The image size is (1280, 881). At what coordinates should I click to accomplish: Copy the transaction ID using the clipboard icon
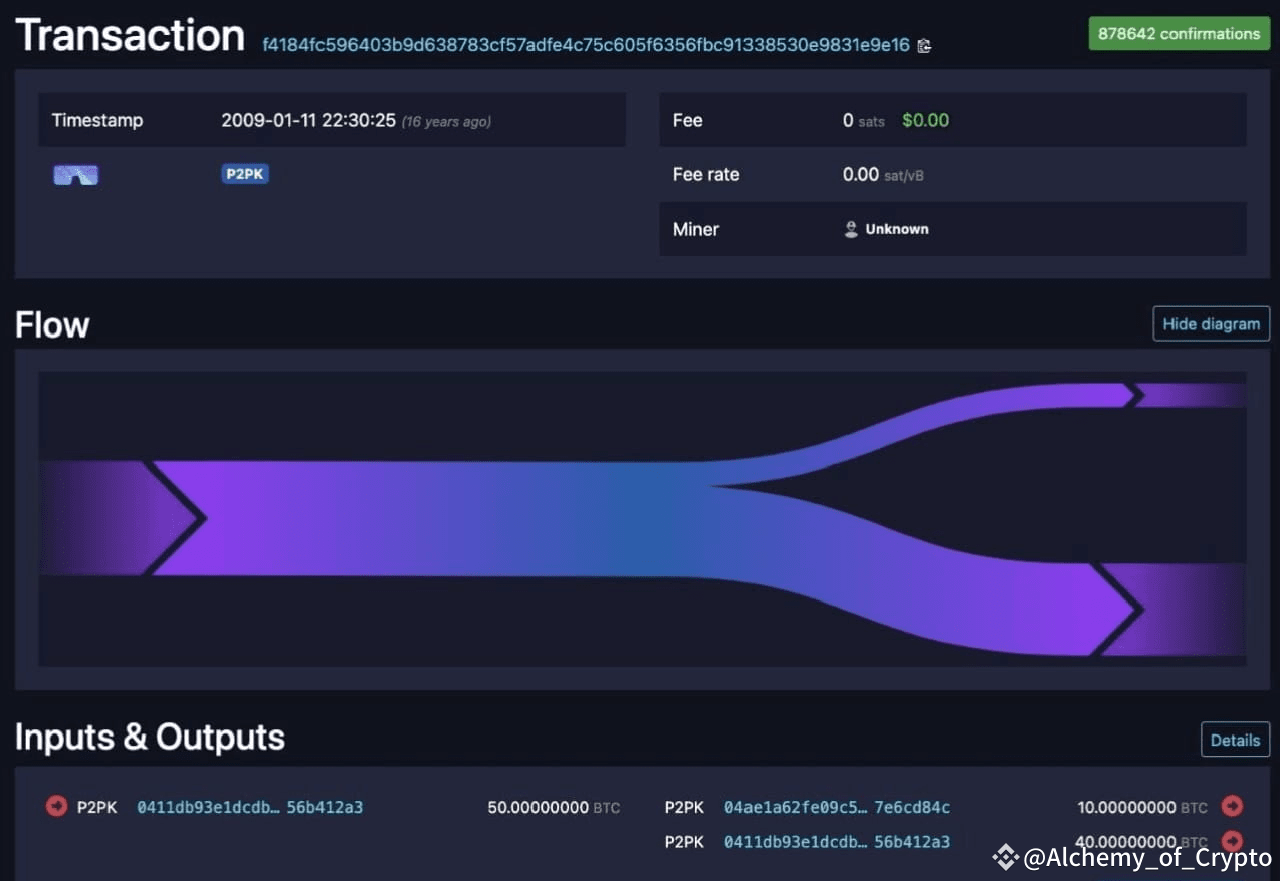[924, 45]
